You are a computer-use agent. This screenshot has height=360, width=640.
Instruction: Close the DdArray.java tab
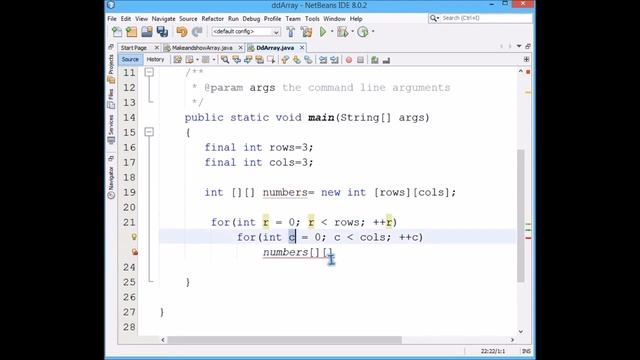coord(302,48)
